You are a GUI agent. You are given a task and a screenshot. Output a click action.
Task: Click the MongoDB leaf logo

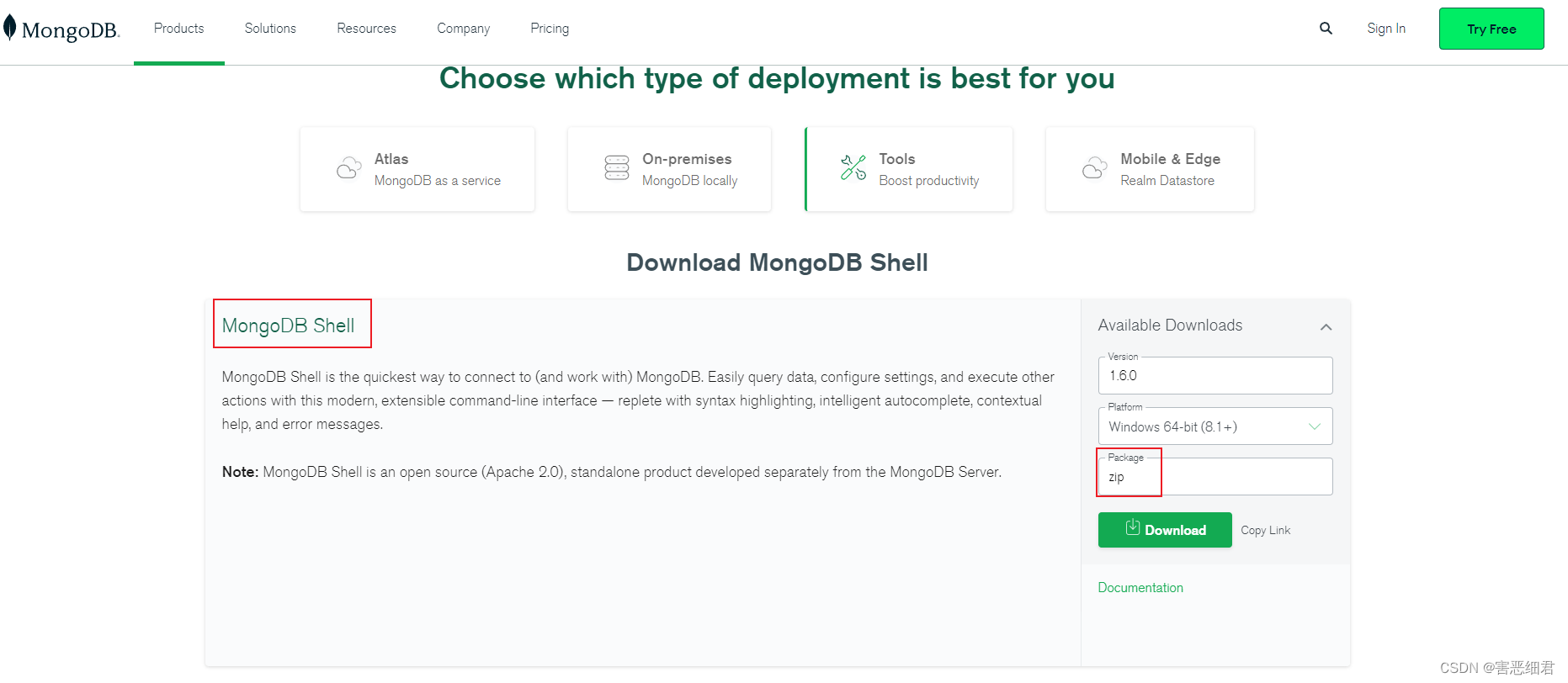click(9, 28)
